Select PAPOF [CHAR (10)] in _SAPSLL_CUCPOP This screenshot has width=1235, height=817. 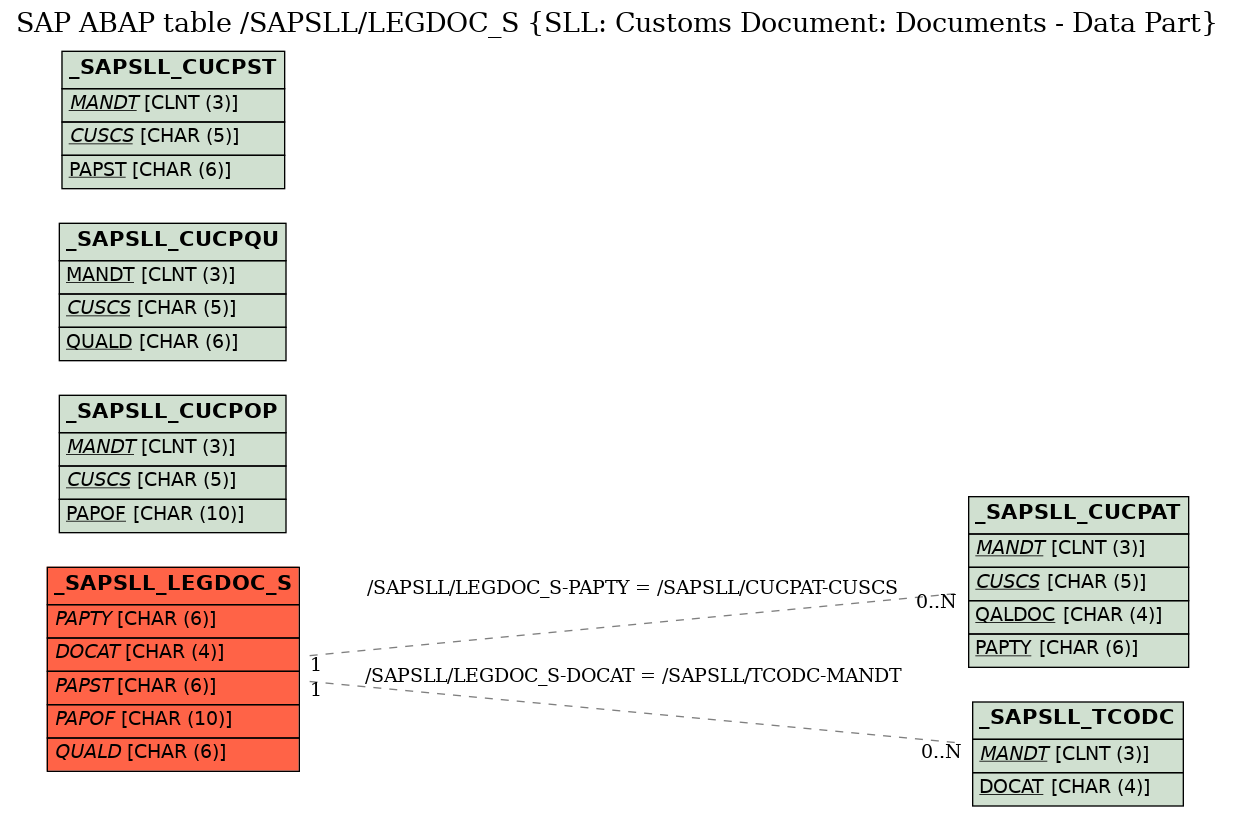tap(172, 514)
